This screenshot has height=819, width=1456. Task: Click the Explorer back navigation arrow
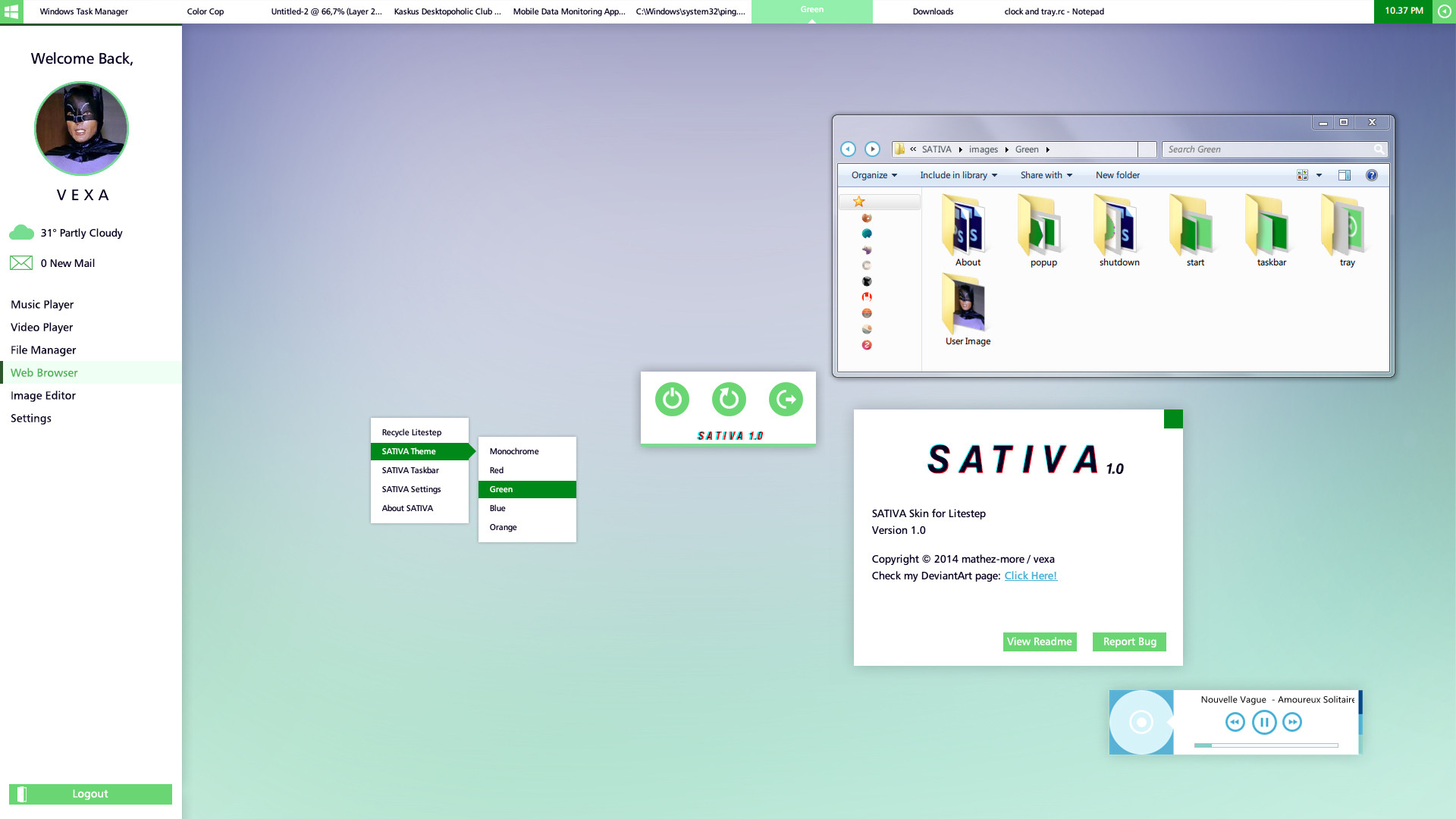(848, 149)
